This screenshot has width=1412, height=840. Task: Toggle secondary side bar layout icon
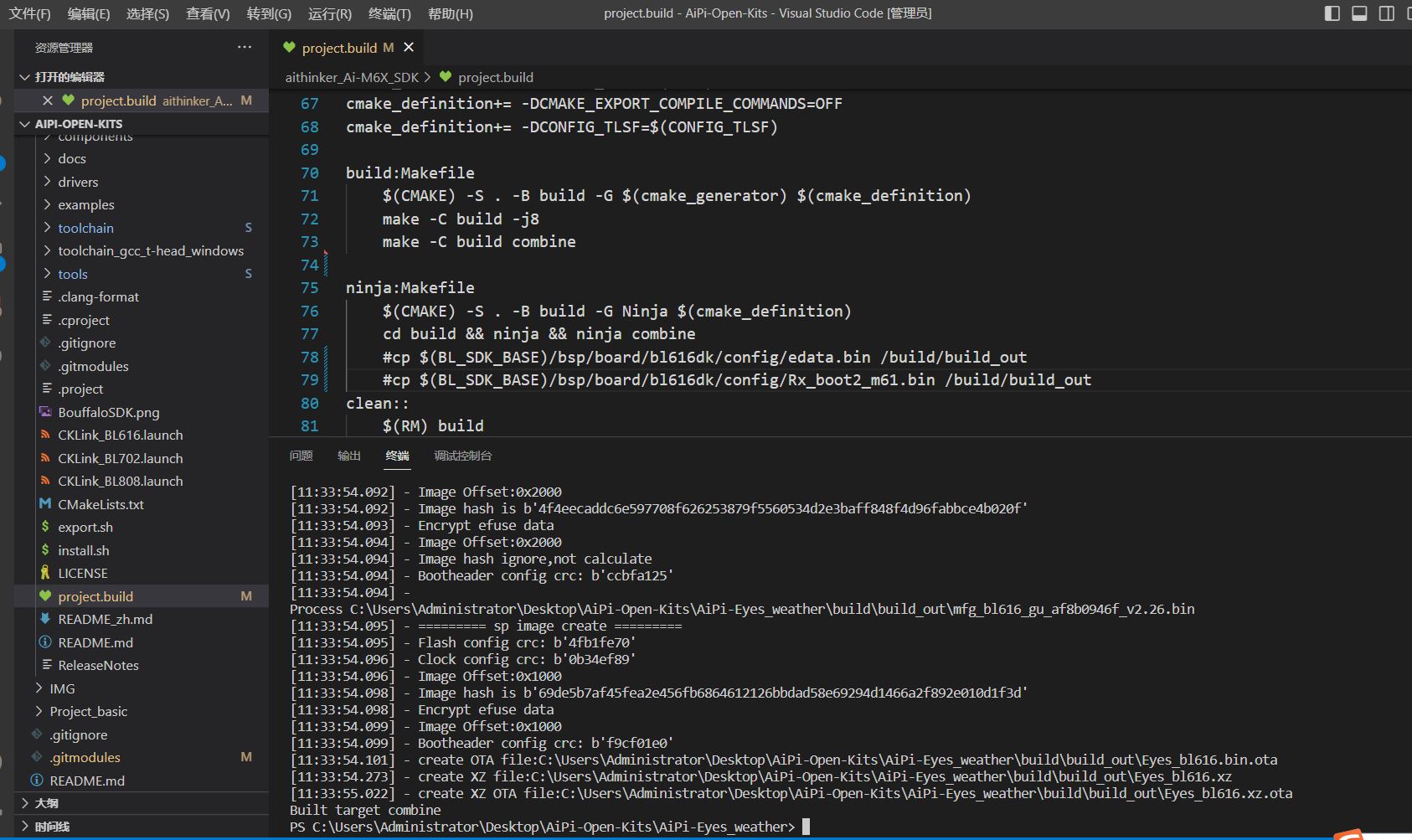click(x=1387, y=13)
